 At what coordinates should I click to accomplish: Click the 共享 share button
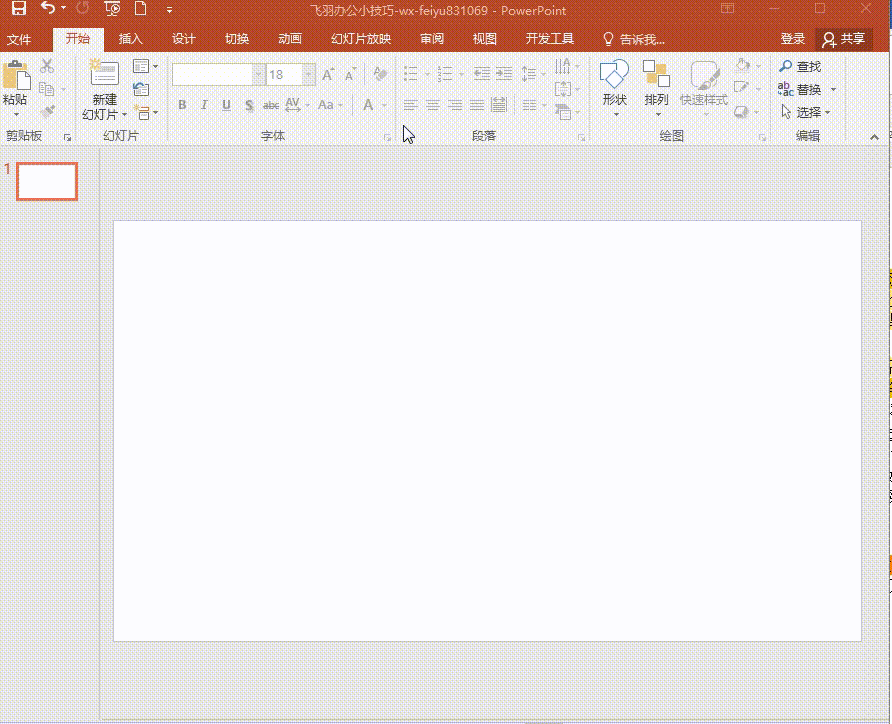pyautogui.click(x=844, y=39)
